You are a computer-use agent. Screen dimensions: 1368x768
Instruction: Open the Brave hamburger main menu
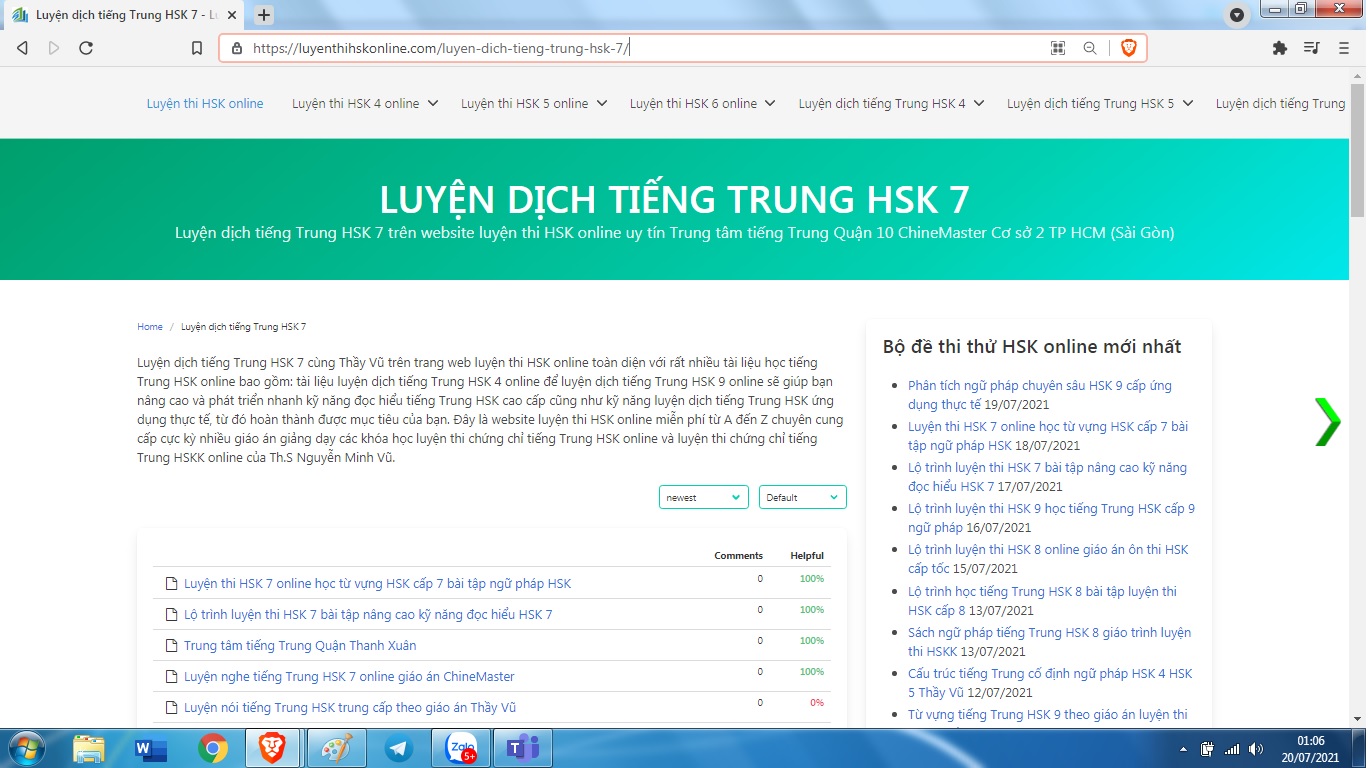1344,48
